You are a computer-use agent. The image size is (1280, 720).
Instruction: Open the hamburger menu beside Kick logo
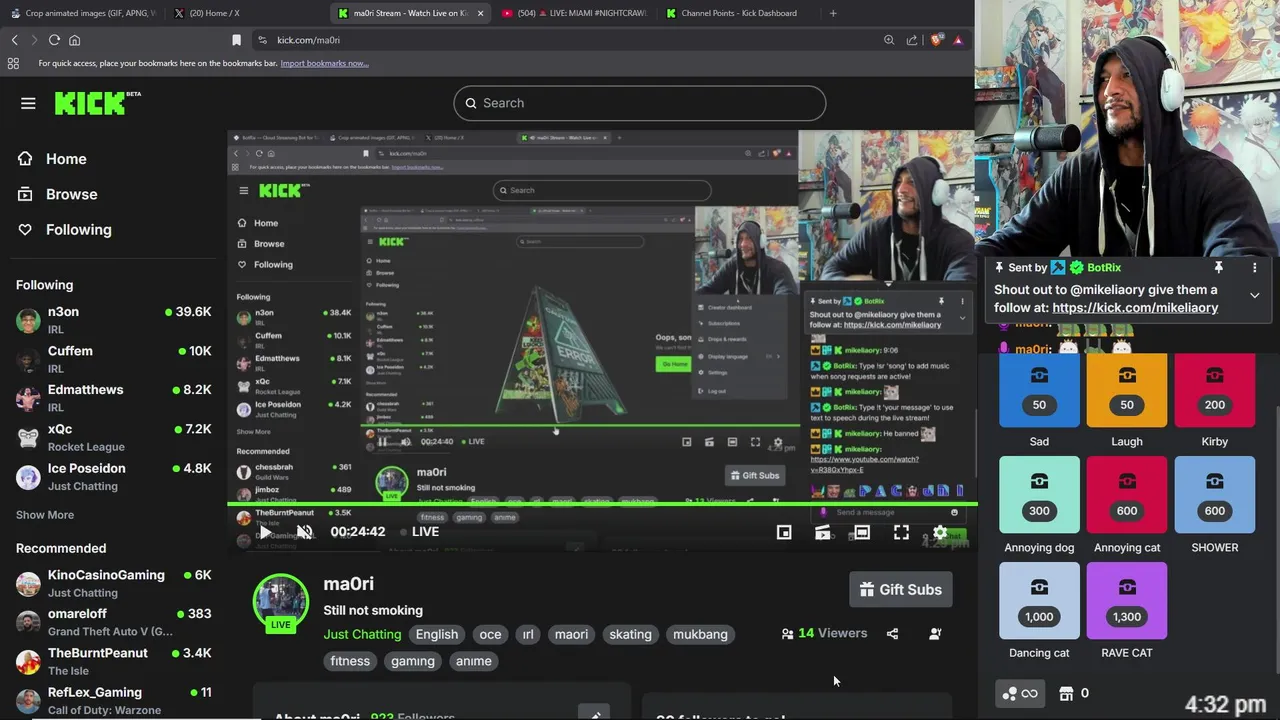pos(28,103)
